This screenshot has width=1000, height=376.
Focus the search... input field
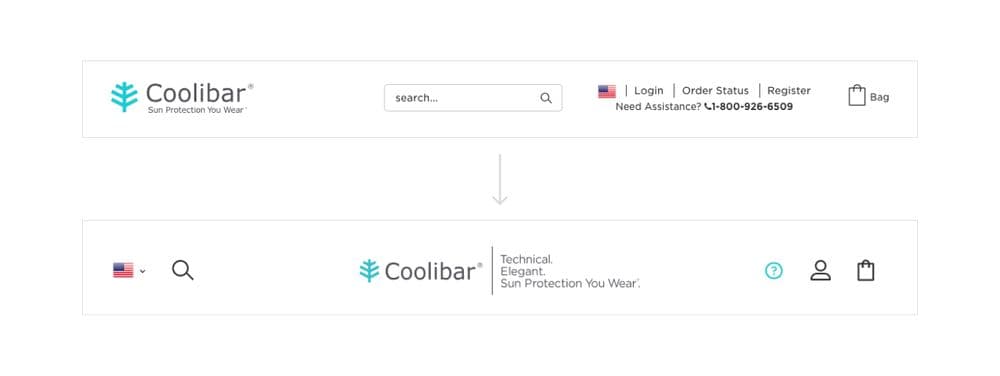pos(473,98)
